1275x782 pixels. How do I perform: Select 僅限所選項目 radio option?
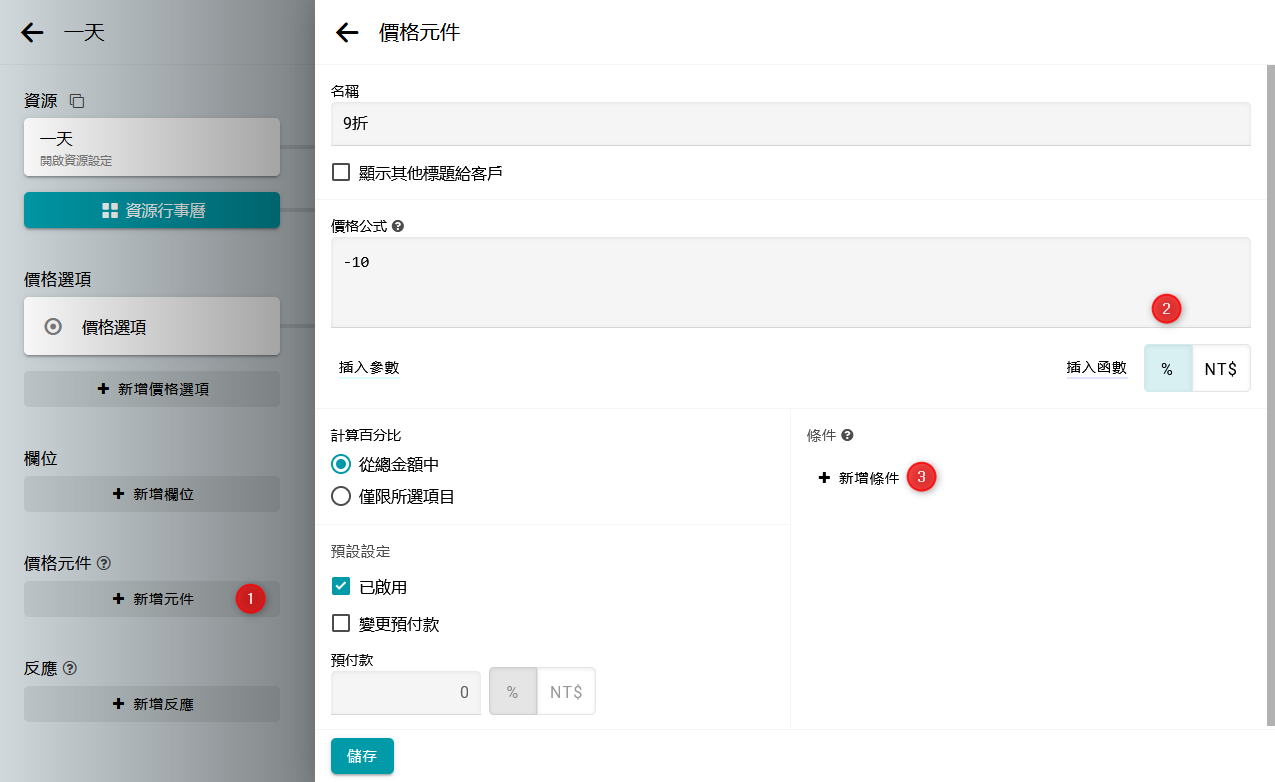tap(341, 496)
